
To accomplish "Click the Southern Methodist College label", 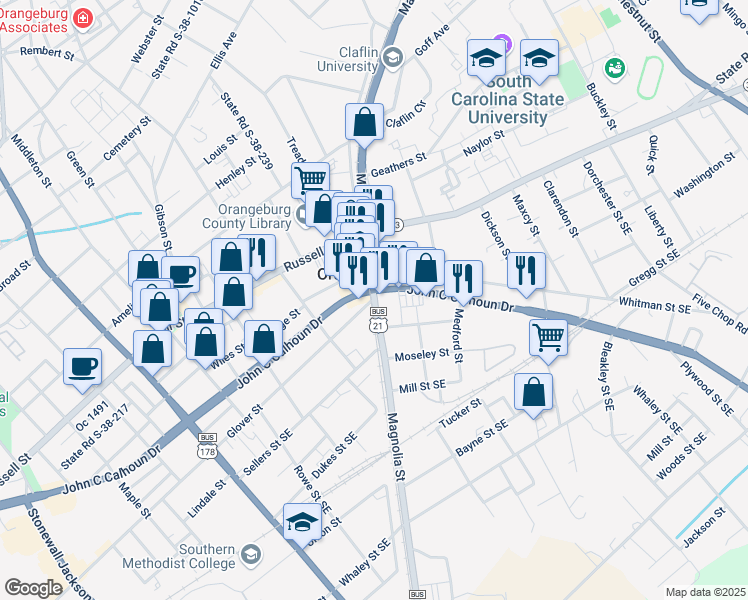I will coord(179,557).
